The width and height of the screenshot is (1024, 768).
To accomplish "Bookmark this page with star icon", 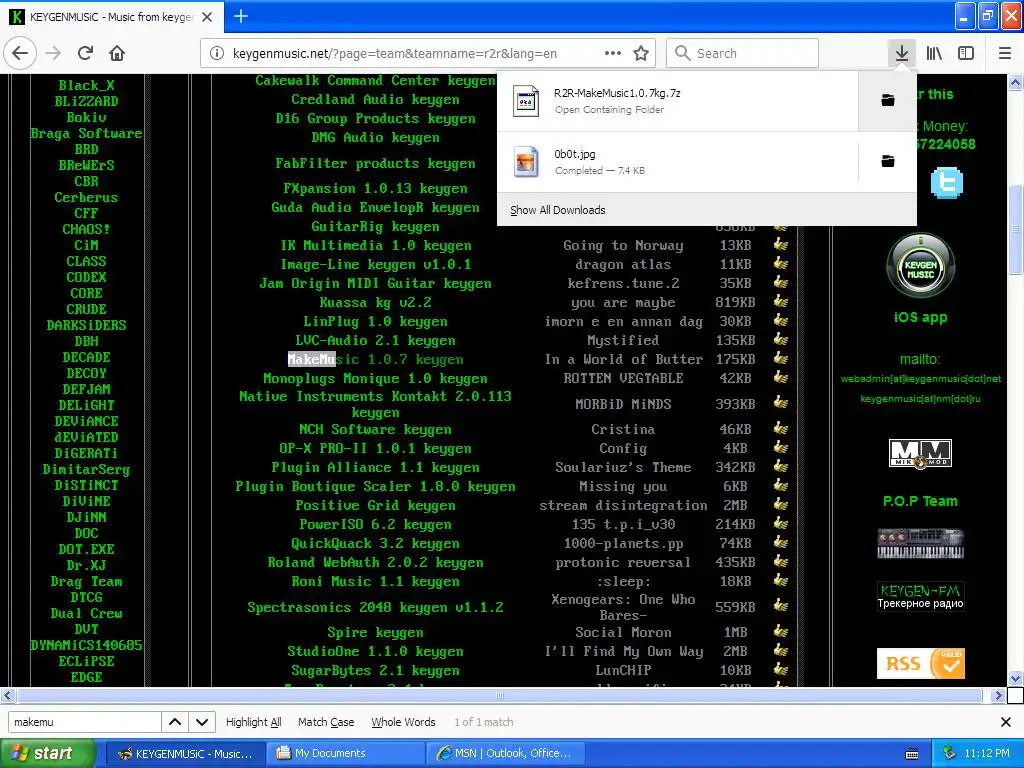I will [641, 53].
